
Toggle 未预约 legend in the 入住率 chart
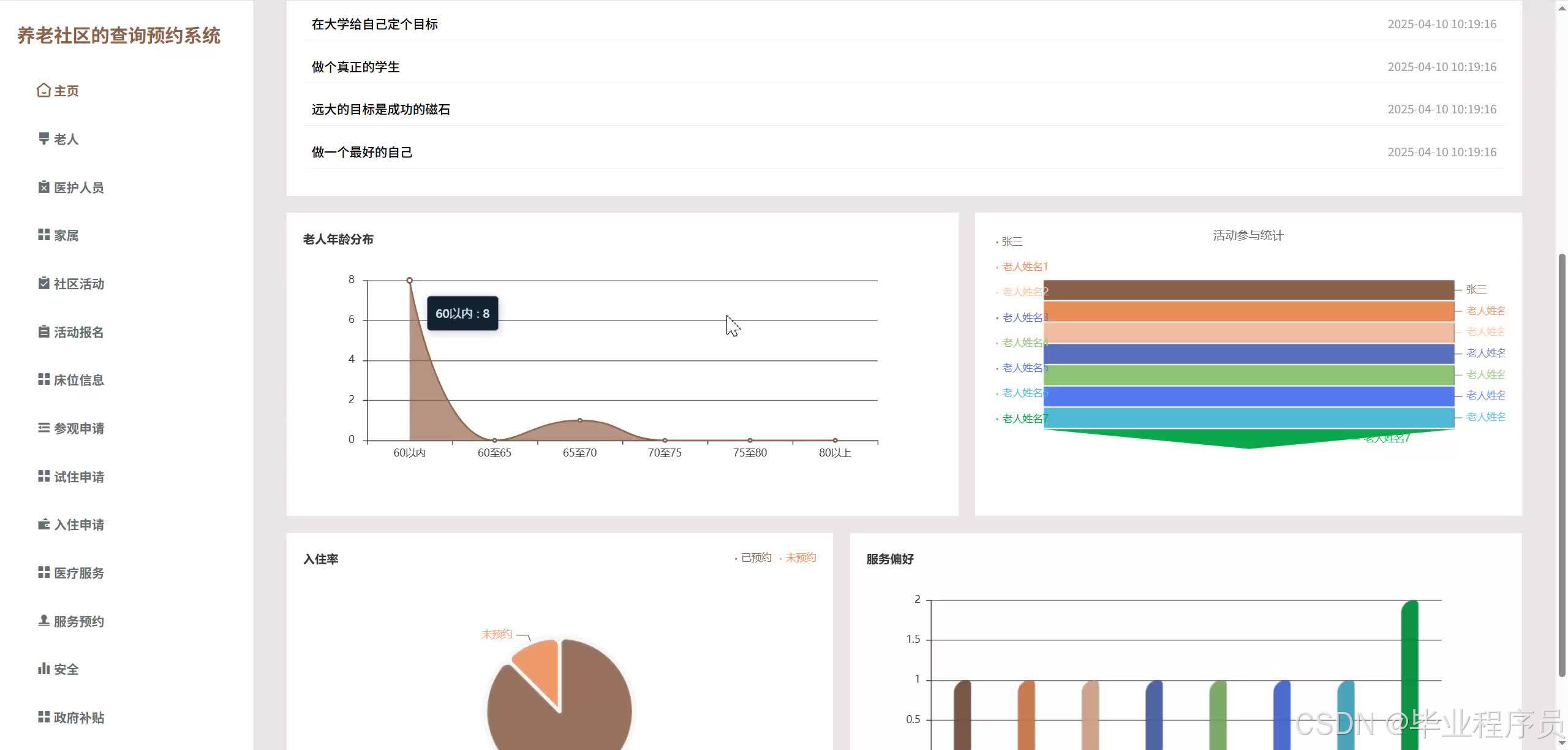pos(800,558)
